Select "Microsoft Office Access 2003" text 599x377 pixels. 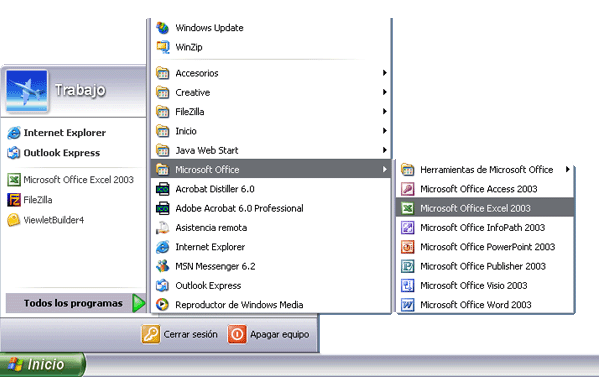pyautogui.click(x=479, y=189)
